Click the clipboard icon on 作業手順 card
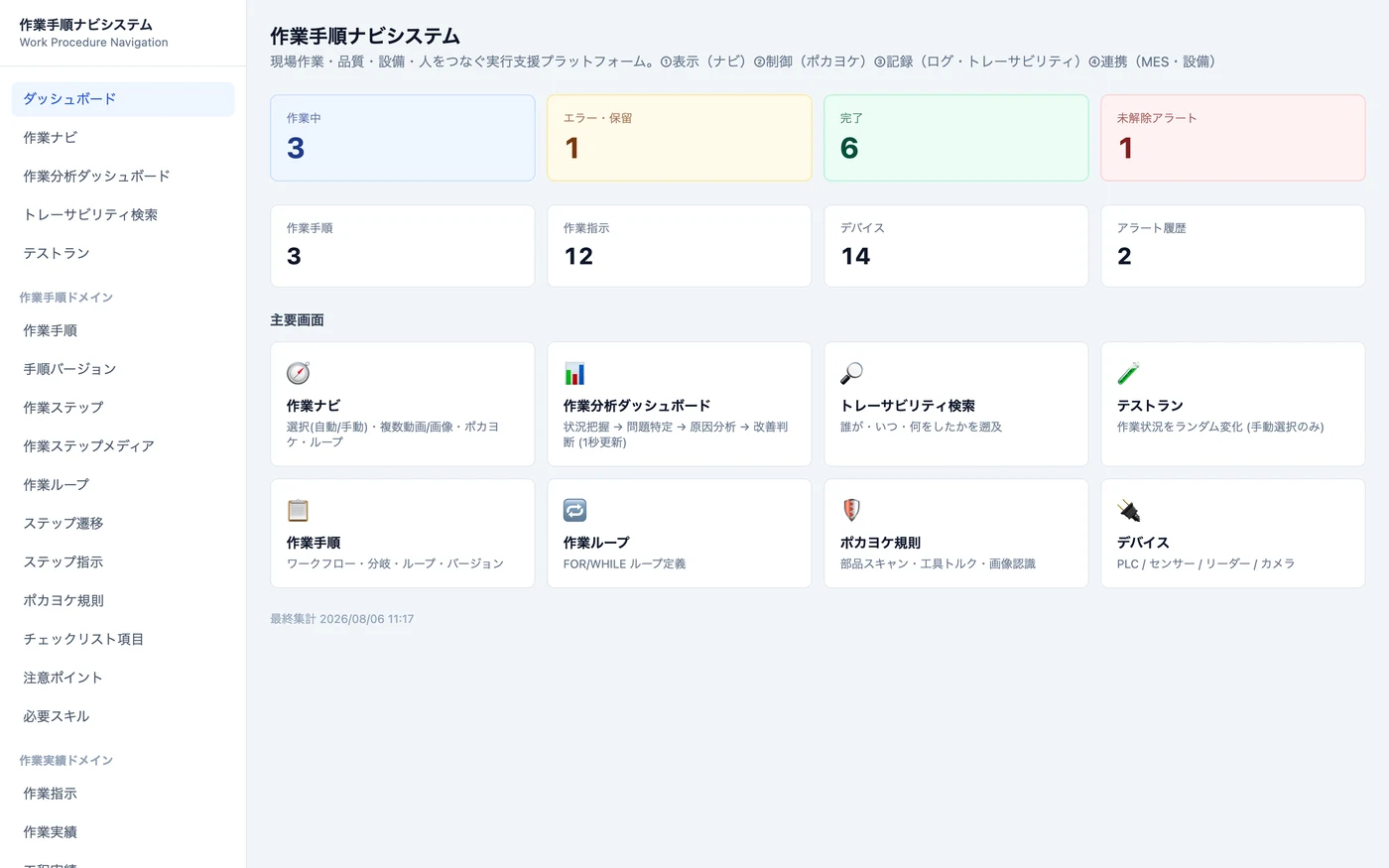This screenshot has height=868, width=1389. [x=298, y=511]
